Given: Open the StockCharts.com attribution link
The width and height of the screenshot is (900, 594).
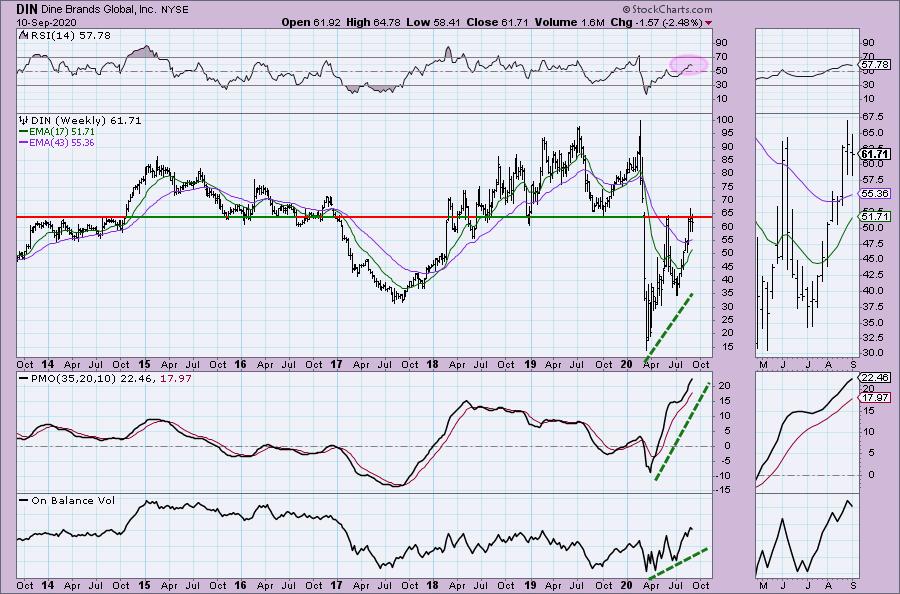Looking at the screenshot, I should tap(668, 9).
